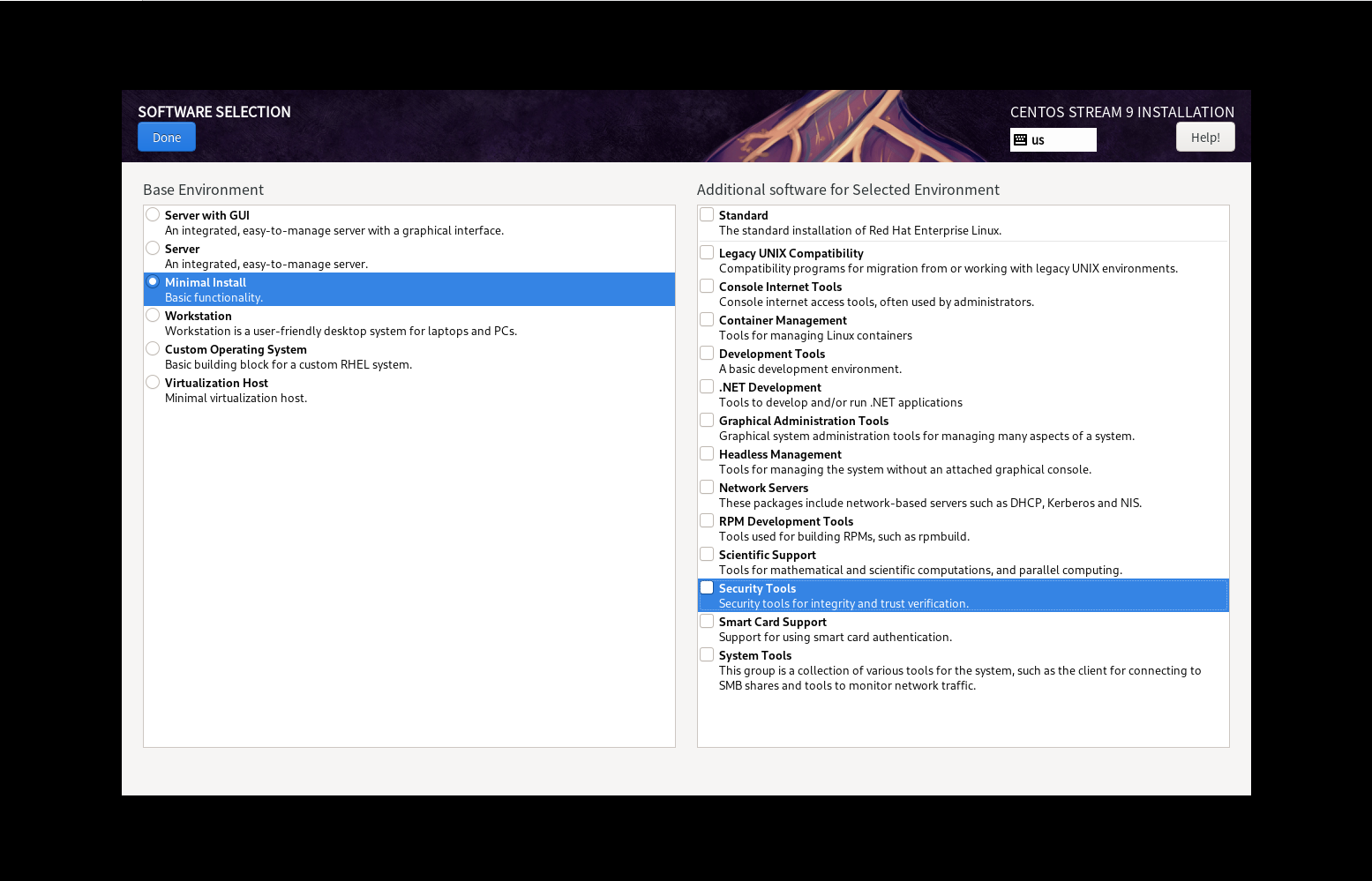Screen dimensions: 1372x881
Task: Click 'Basic functionality.' description text
Action: (214, 297)
